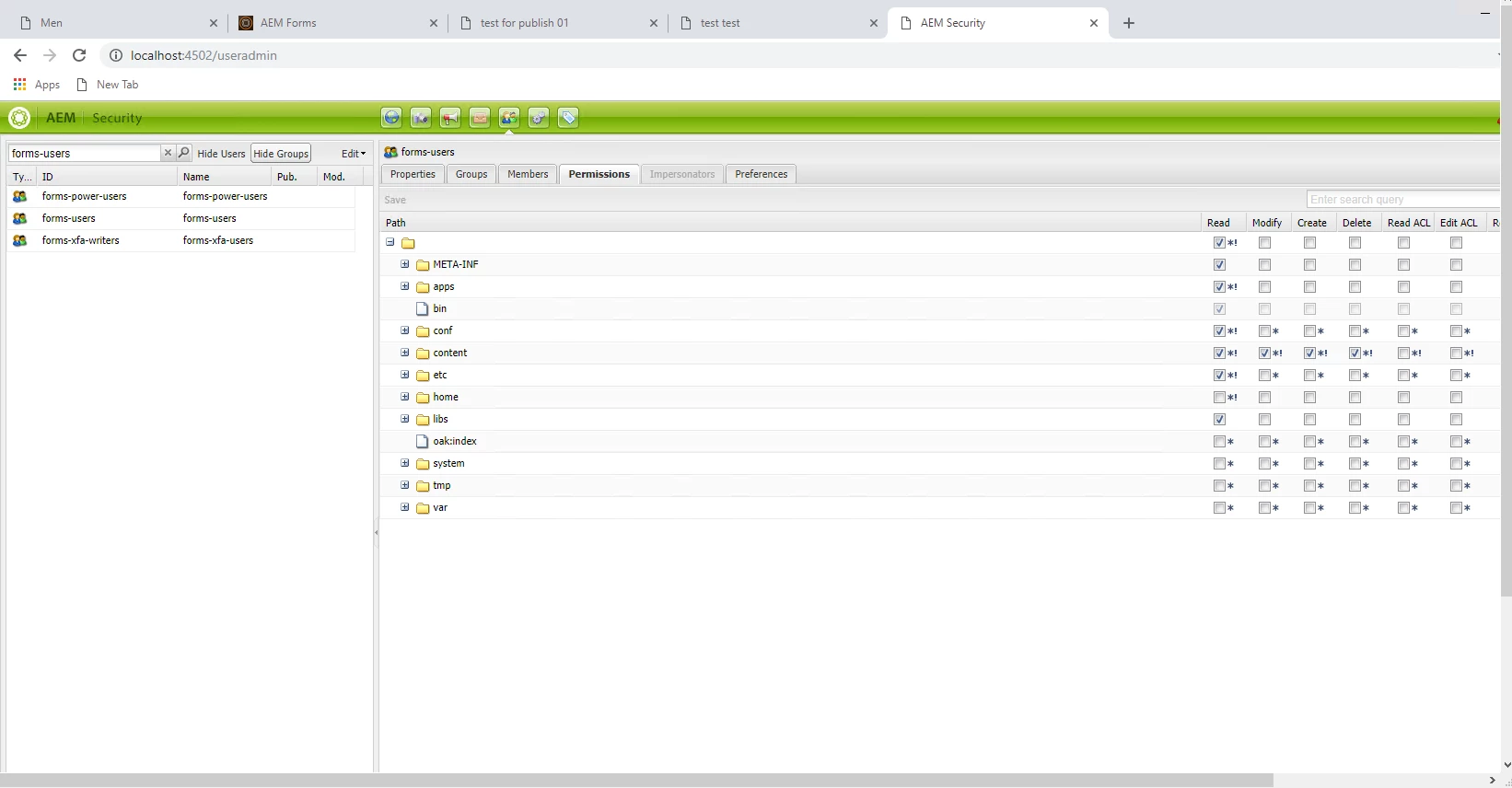Expand the apps folder node
Image resolution: width=1512 pixels, height=788 pixels.
point(404,286)
